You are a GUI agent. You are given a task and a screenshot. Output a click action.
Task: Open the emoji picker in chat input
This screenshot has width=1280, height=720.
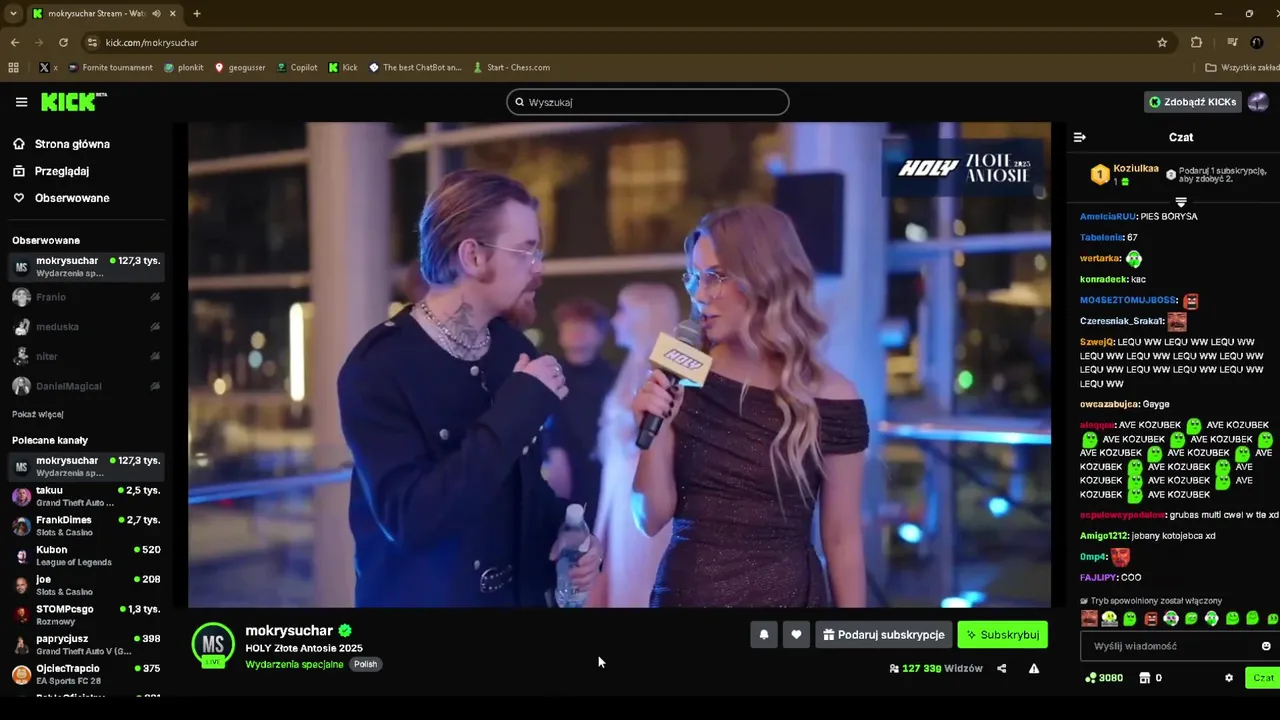pos(1266,646)
